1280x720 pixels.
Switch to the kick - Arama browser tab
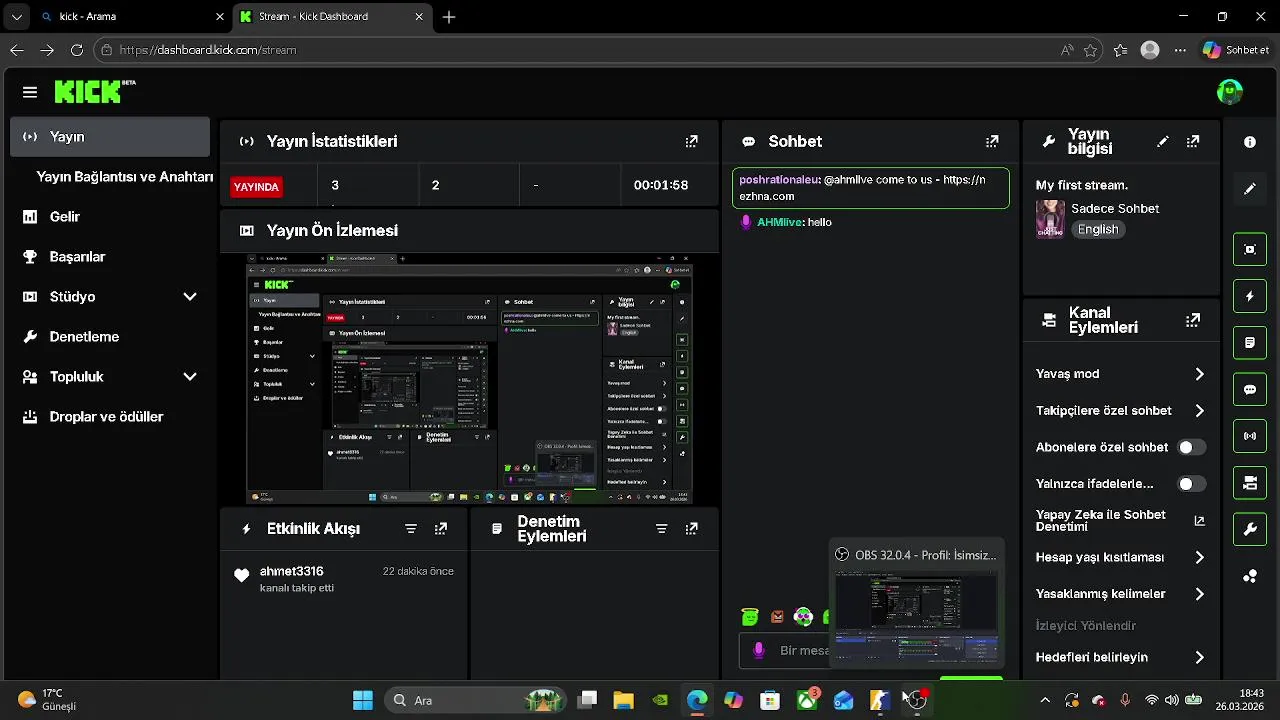click(131, 17)
